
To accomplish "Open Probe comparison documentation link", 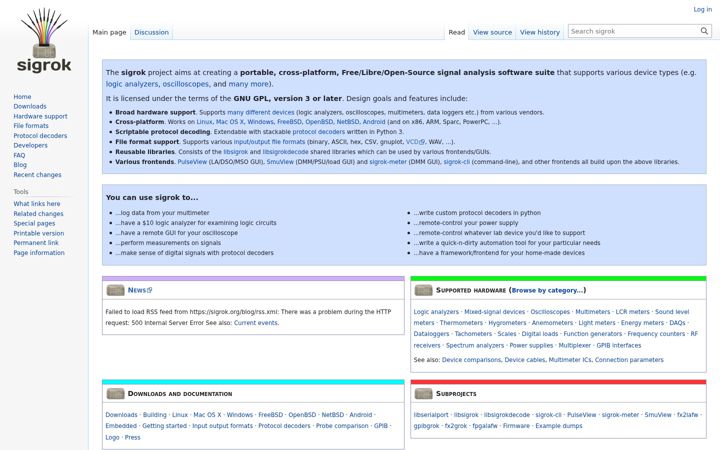I will tap(342, 426).
